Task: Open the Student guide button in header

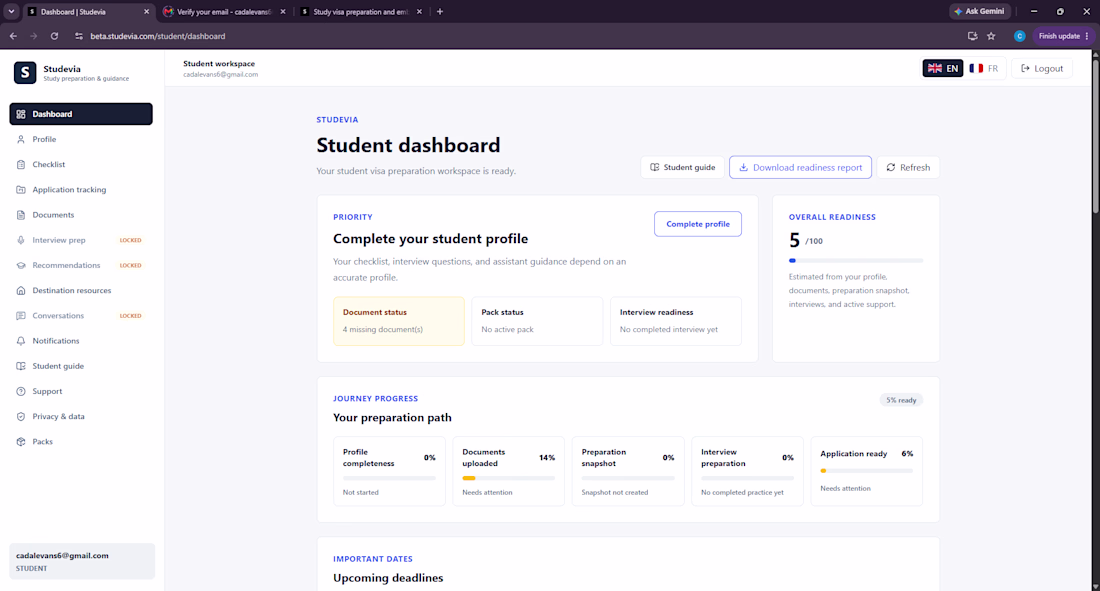Action: click(x=683, y=167)
